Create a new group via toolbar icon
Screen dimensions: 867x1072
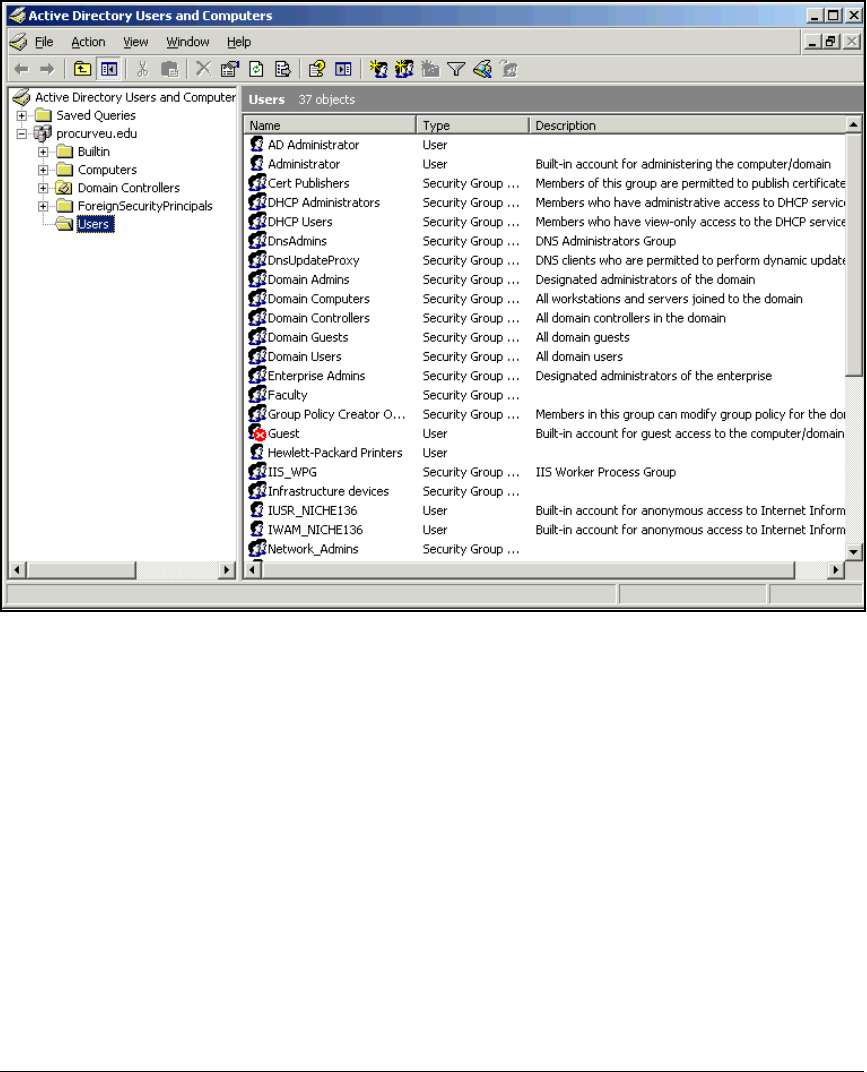[x=404, y=69]
